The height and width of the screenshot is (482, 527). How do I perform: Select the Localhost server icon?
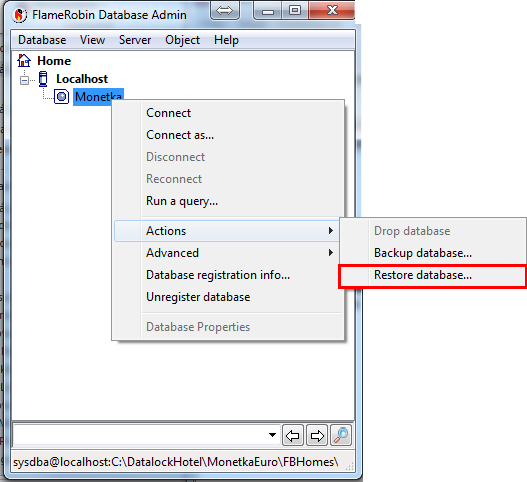[x=43, y=79]
